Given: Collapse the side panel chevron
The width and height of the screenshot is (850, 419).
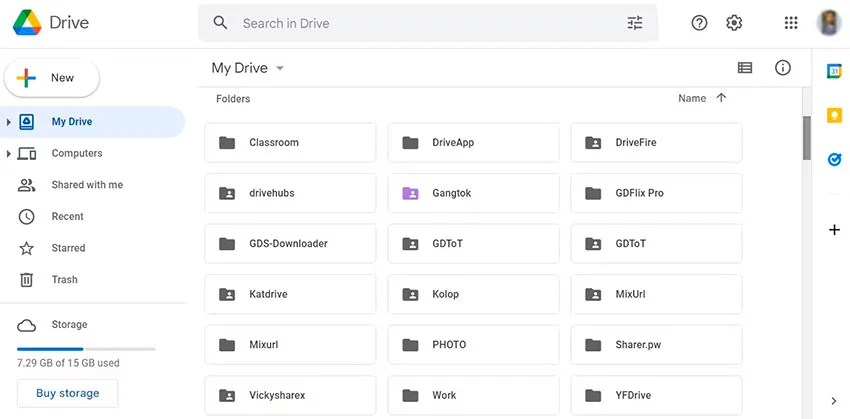Looking at the screenshot, I should click(x=834, y=401).
